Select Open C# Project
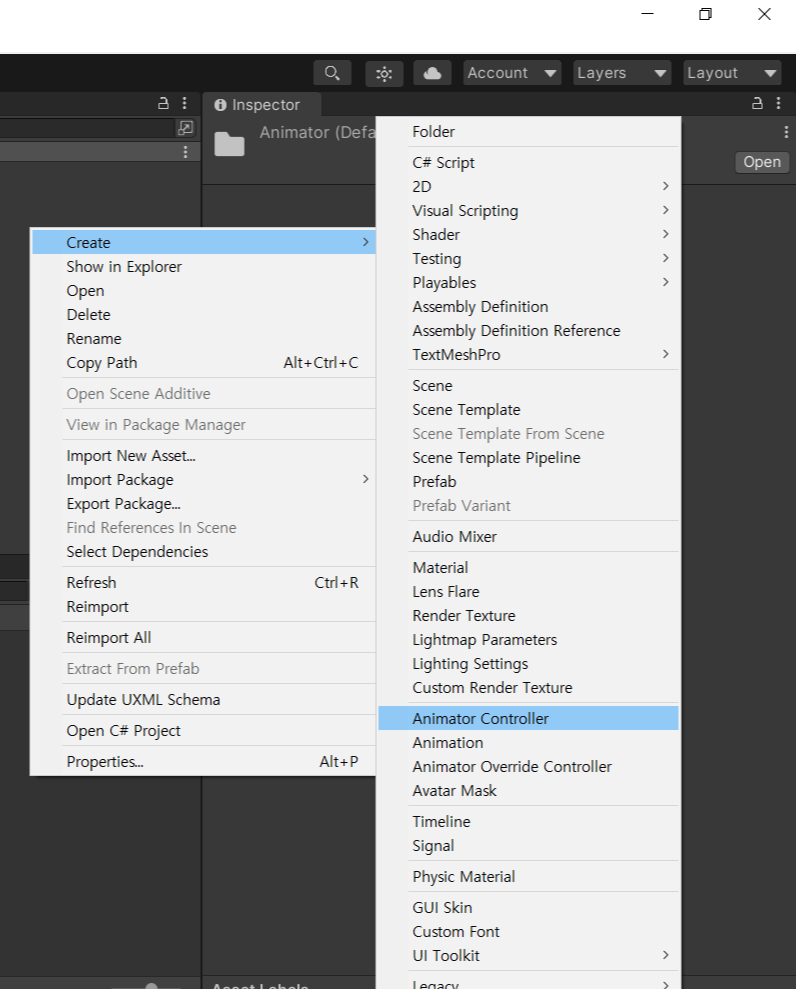The width and height of the screenshot is (796, 989). [x=204, y=730]
